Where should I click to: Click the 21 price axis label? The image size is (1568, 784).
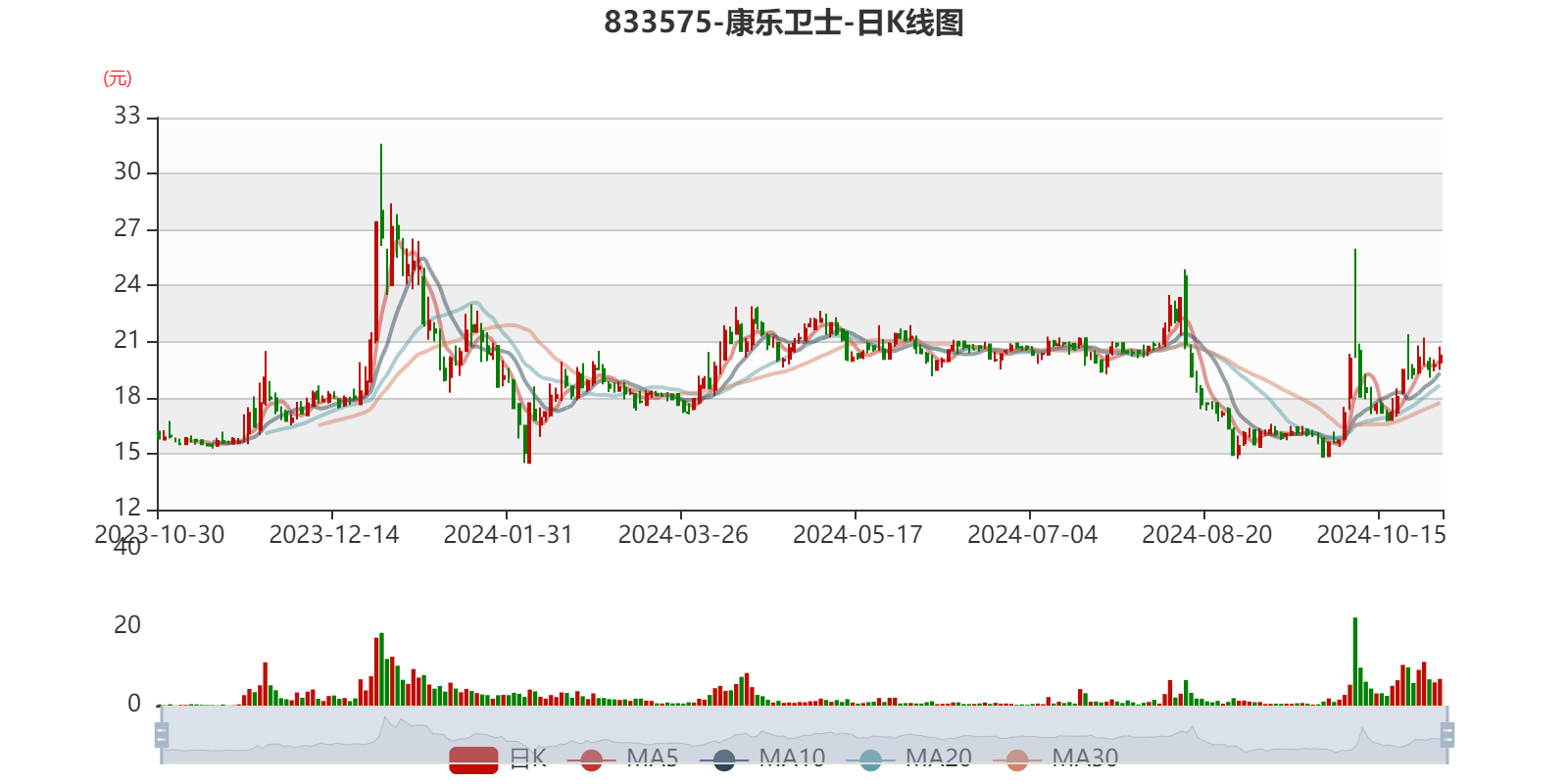pos(127,340)
